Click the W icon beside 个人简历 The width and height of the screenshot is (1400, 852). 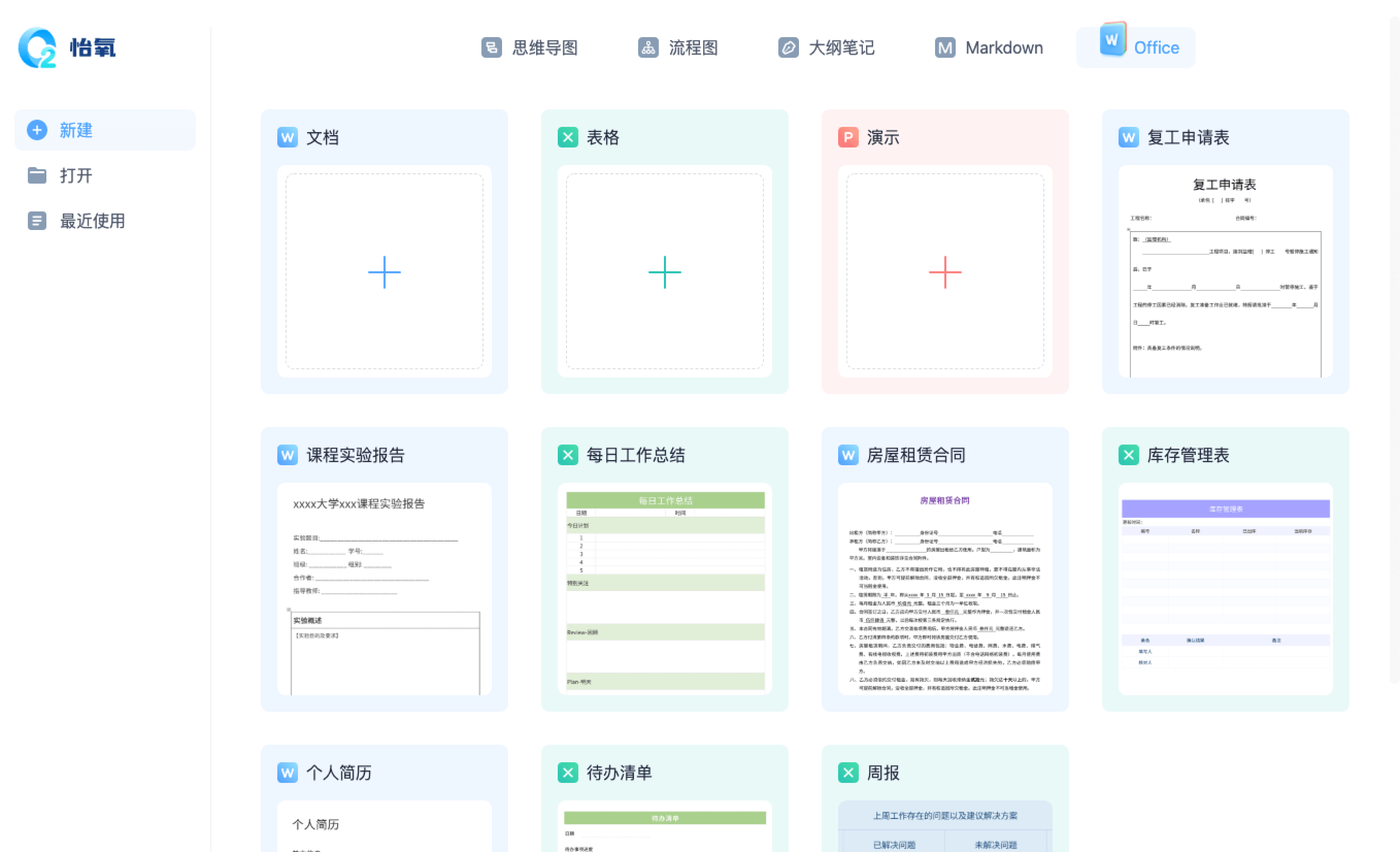(288, 773)
